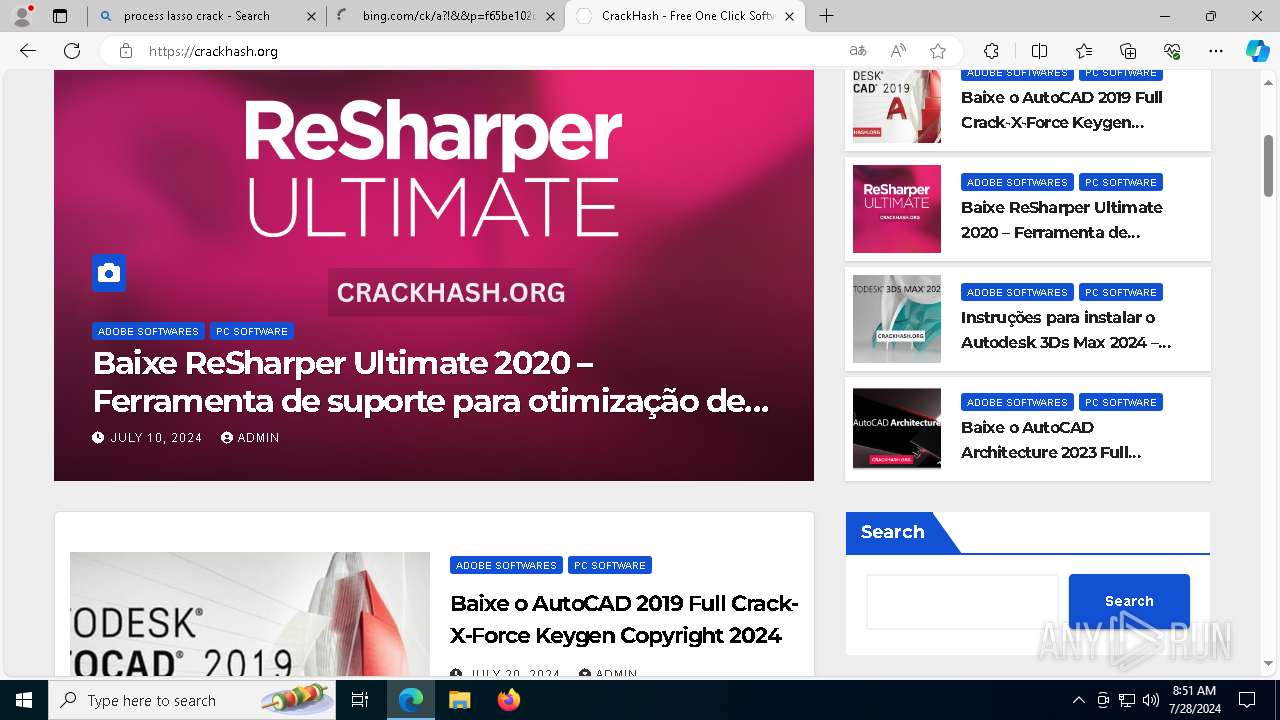Open 'Baixe o AutoCAD 2019 Full Crack-X-Force Keygen' post title
The width and height of the screenshot is (1280, 720).
624,619
